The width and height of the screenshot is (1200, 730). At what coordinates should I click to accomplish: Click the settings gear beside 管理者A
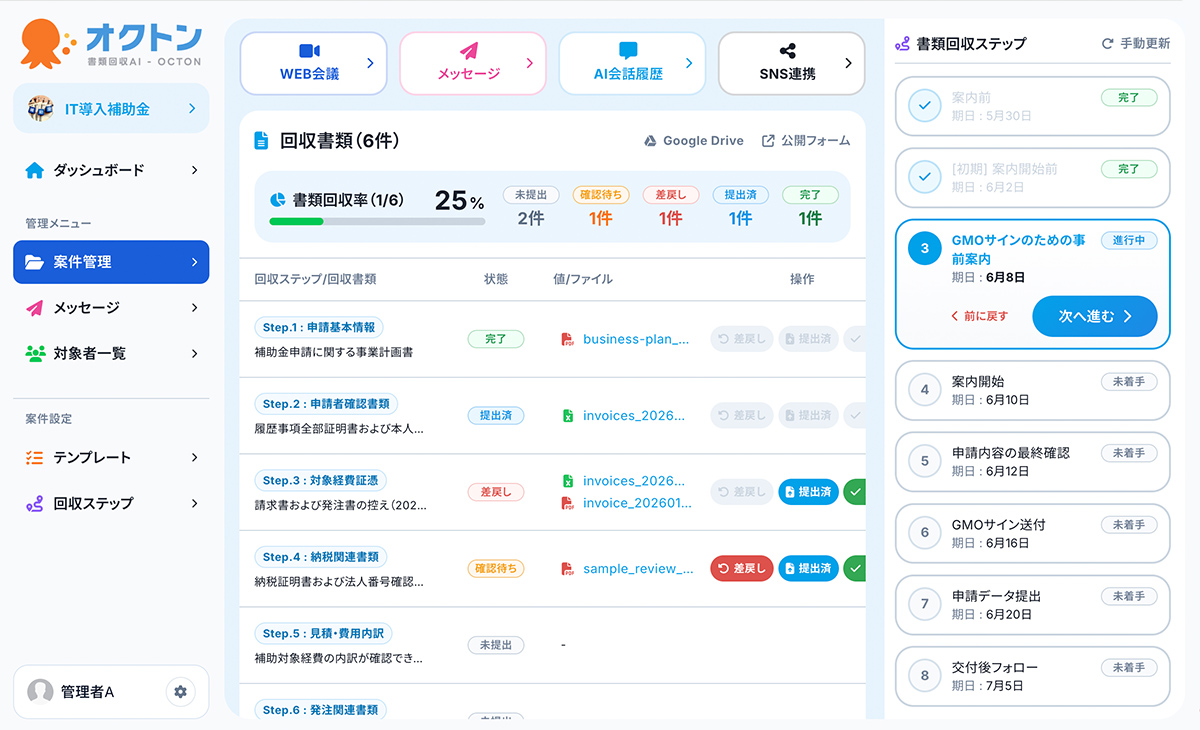click(180, 691)
